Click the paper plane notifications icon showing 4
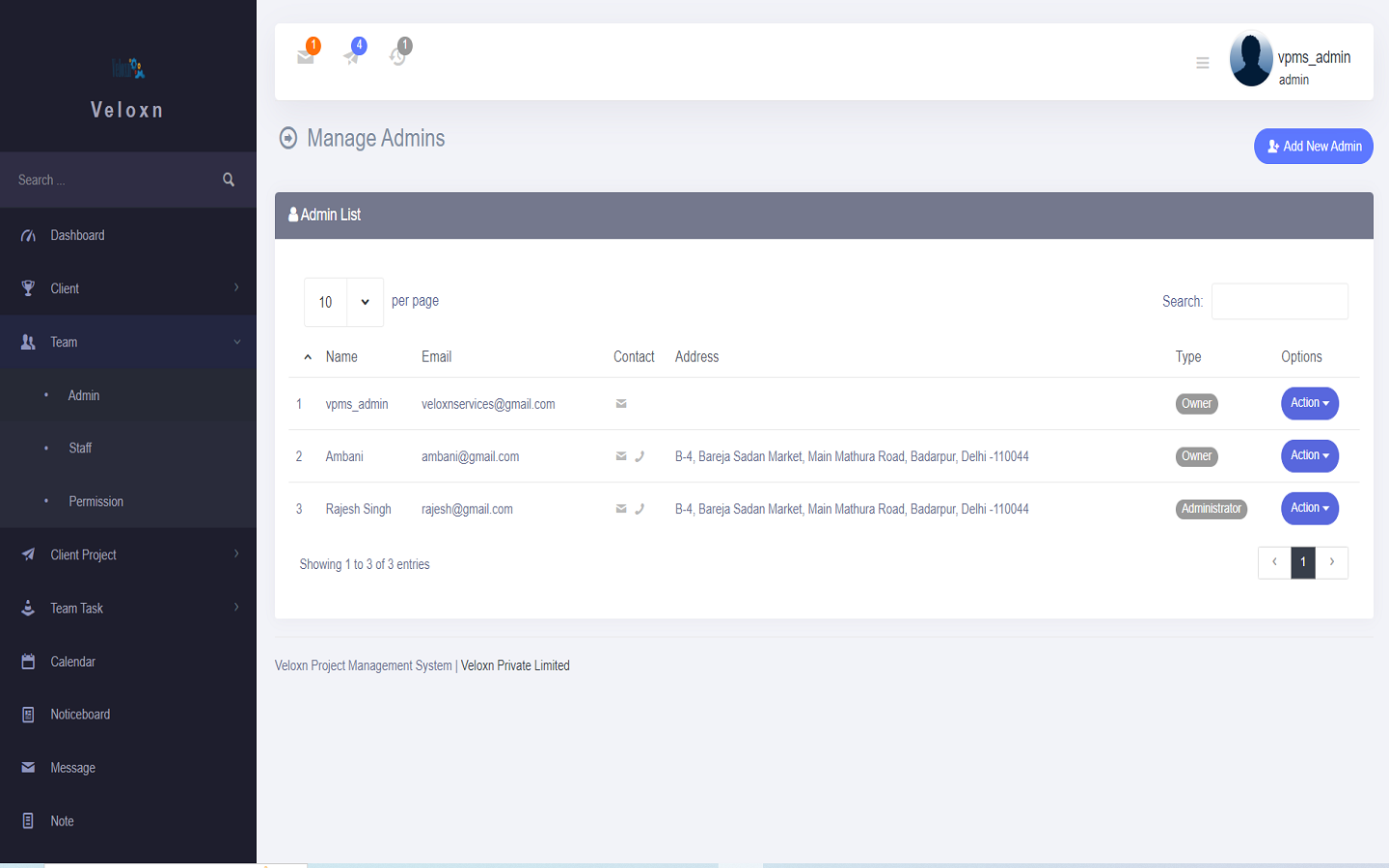 point(352,55)
